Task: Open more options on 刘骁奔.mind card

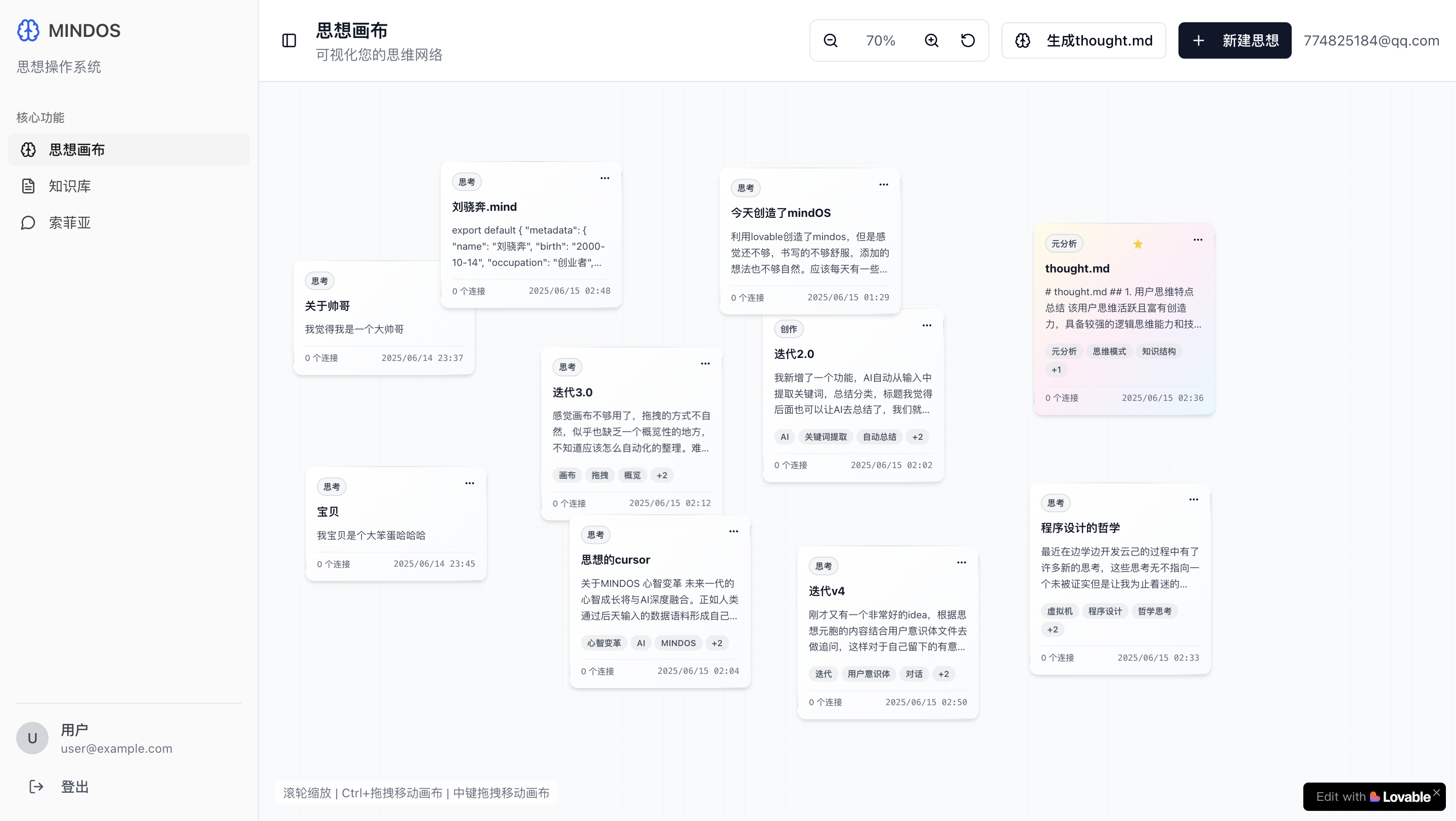Action: click(x=605, y=178)
